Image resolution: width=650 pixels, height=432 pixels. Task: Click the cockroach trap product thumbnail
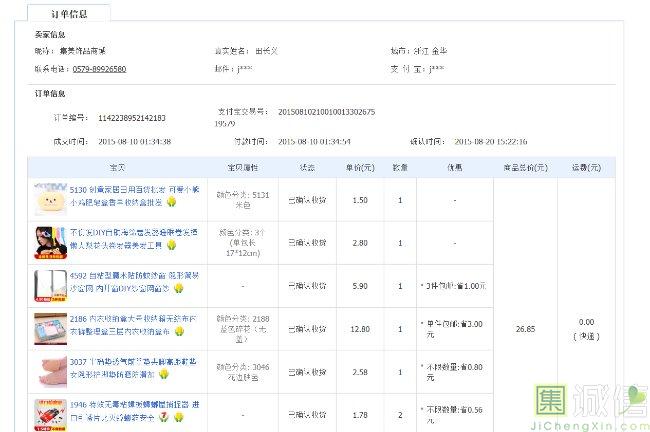[49, 414]
